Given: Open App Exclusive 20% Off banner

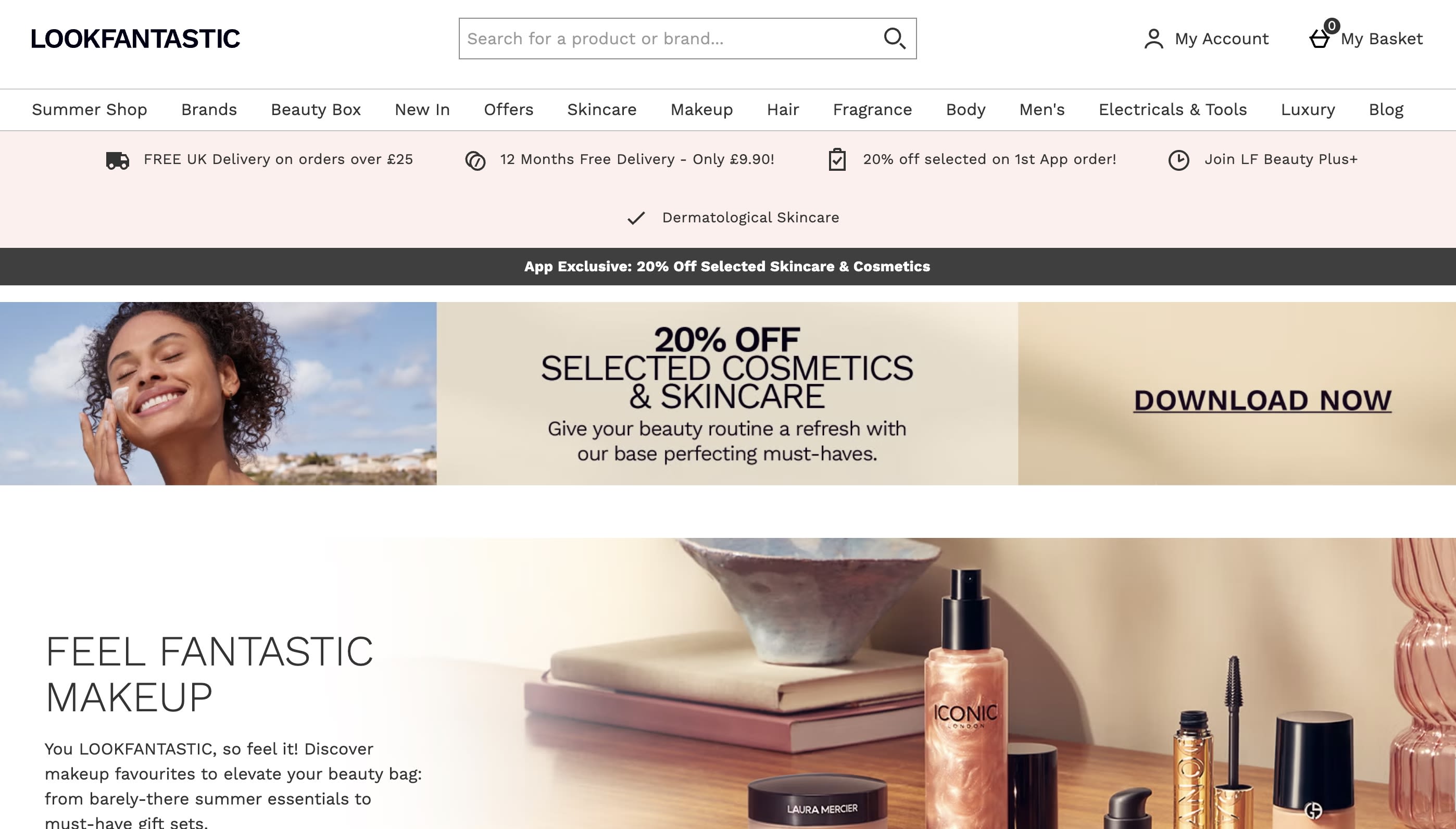Looking at the screenshot, I should [x=727, y=267].
